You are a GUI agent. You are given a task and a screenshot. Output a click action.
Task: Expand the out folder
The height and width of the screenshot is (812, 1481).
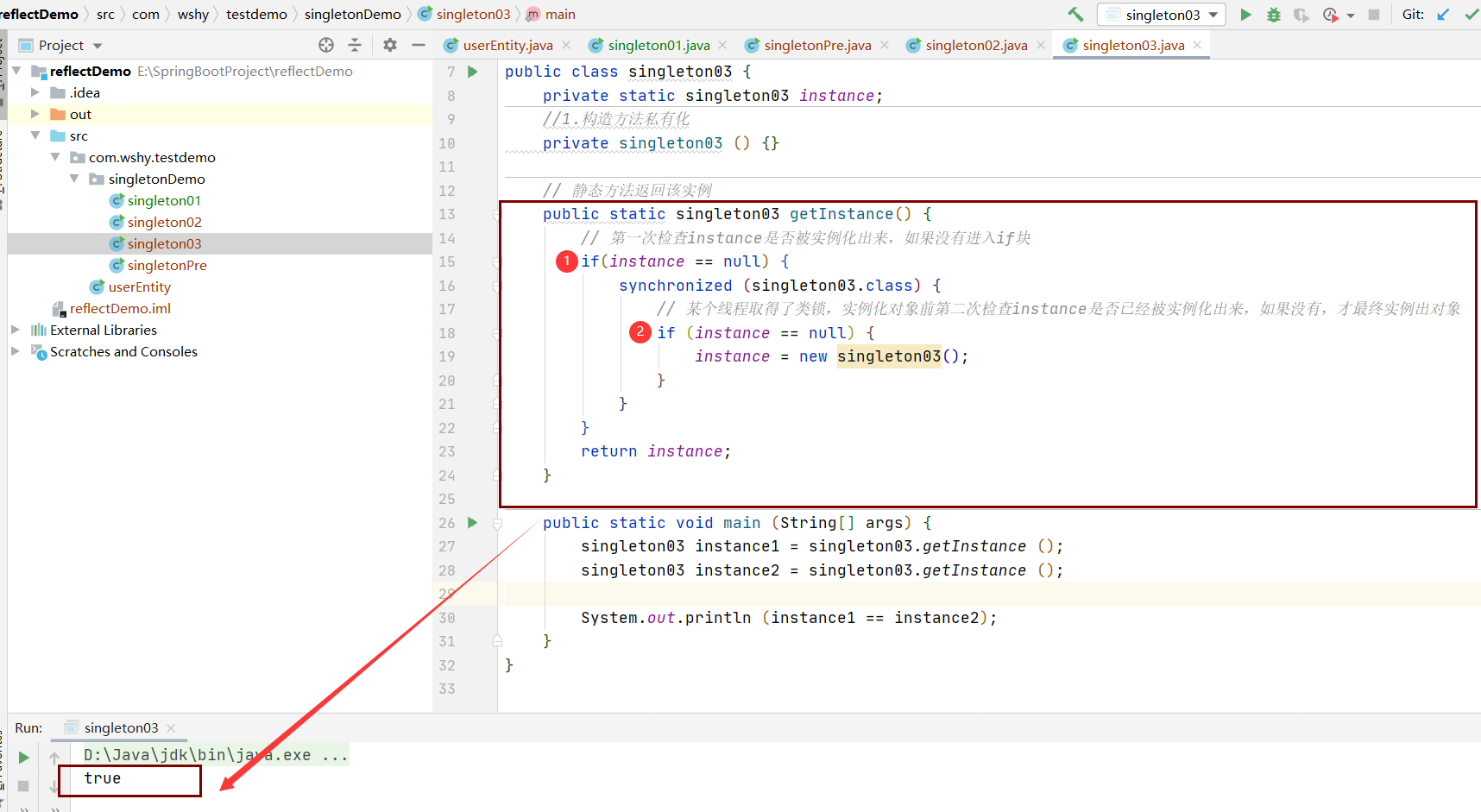click(x=35, y=114)
